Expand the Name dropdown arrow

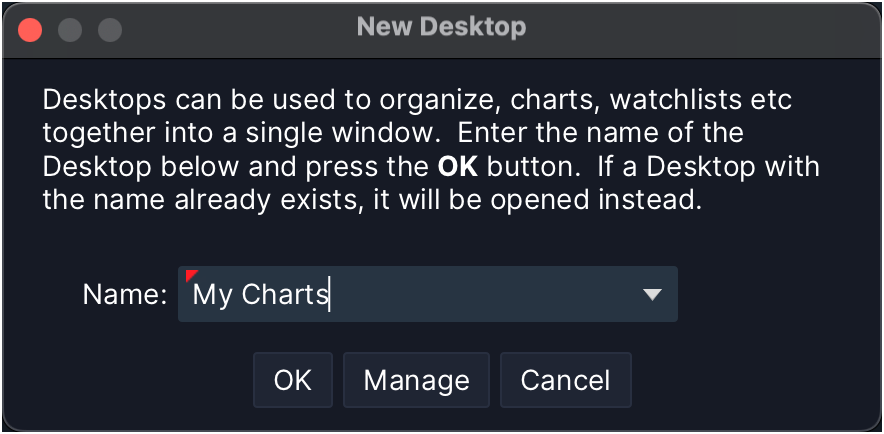click(x=652, y=294)
